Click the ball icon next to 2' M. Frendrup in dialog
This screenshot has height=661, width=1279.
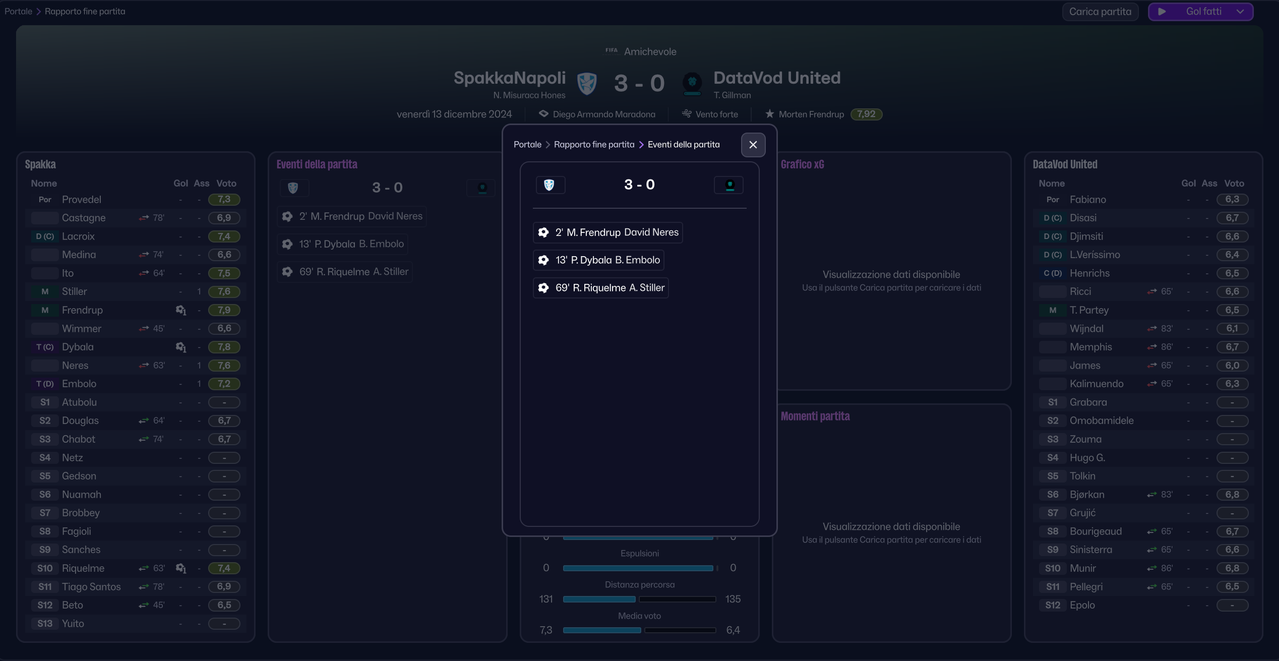tap(544, 232)
